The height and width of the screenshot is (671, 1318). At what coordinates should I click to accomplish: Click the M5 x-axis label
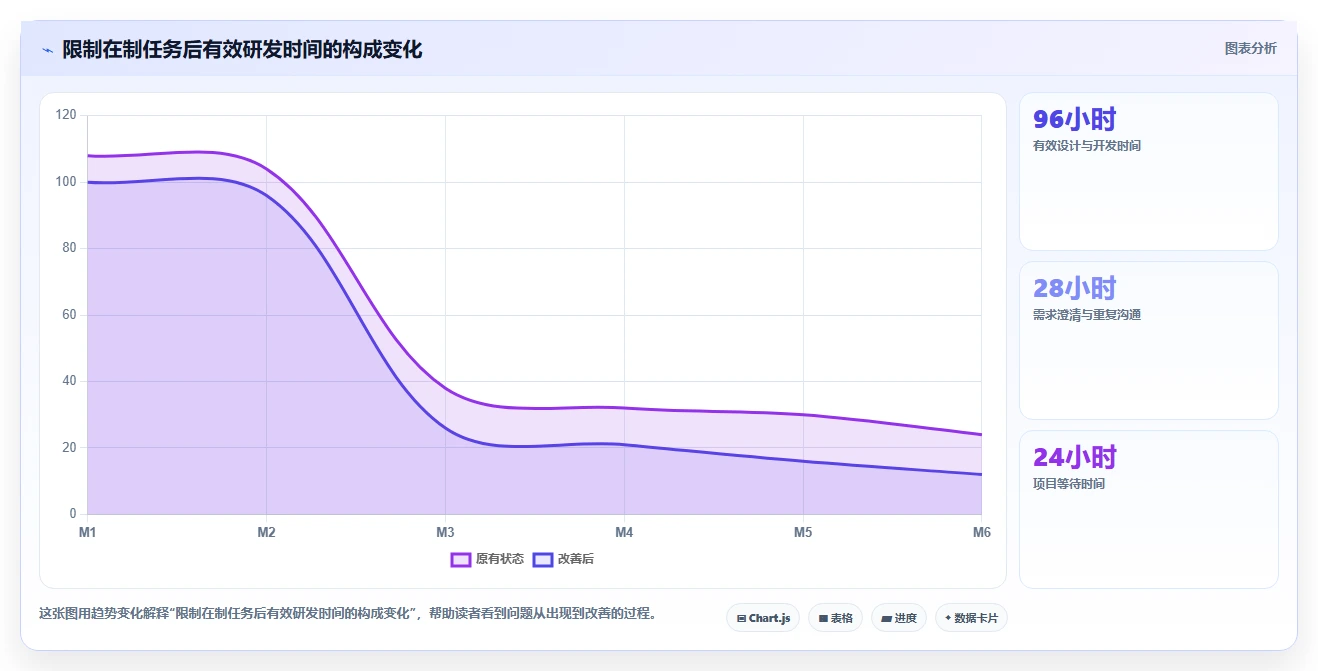coord(803,532)
